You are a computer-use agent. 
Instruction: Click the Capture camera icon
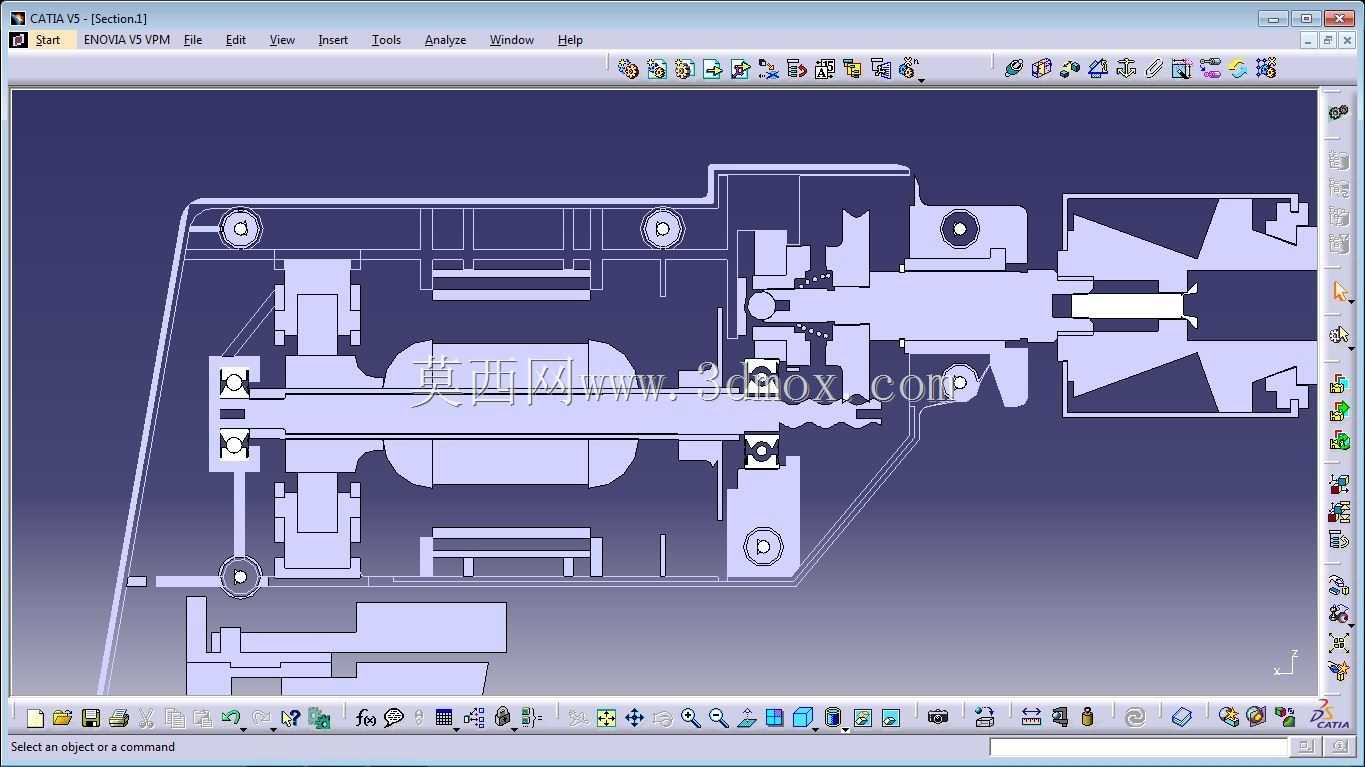point(937,718)
